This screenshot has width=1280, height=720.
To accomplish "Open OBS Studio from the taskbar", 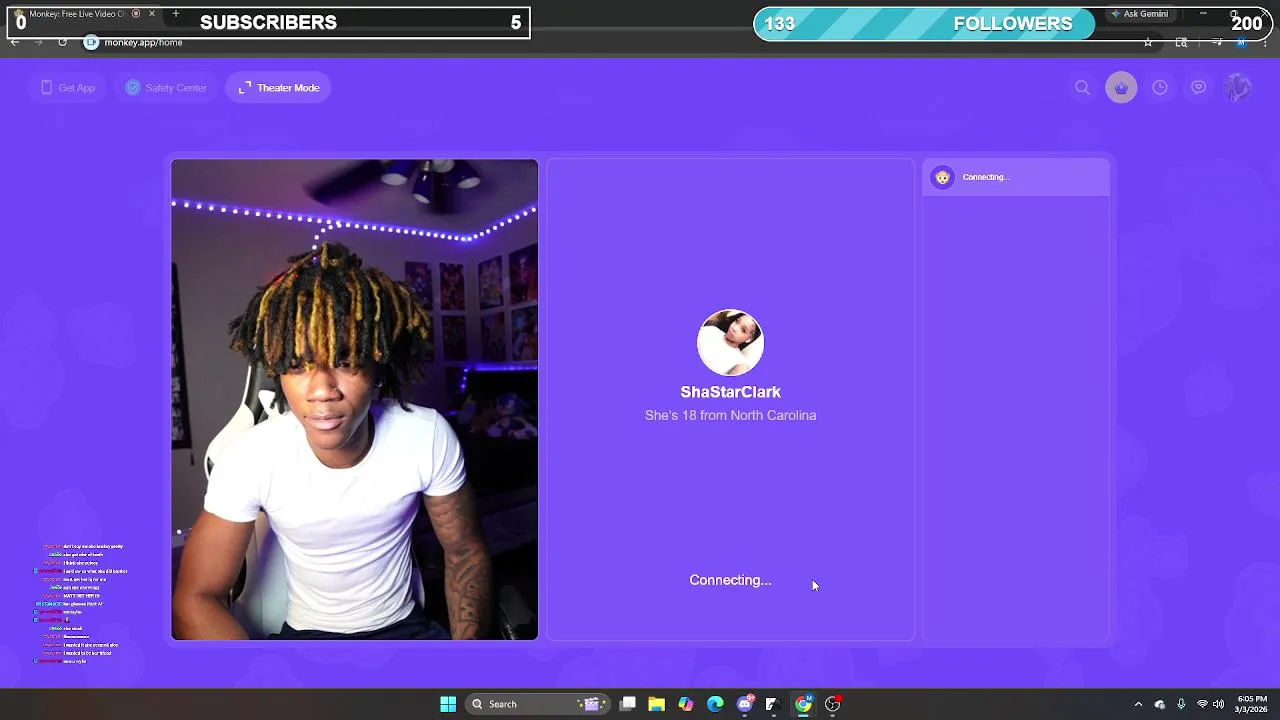I will point(833,704).
